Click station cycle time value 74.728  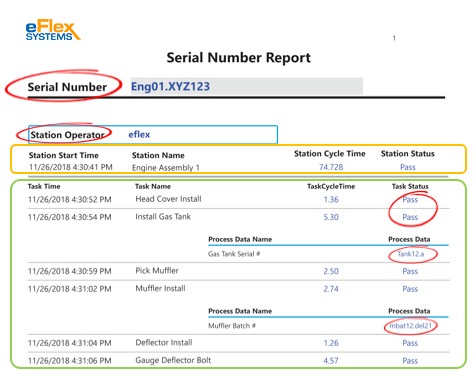coord(331,167)
